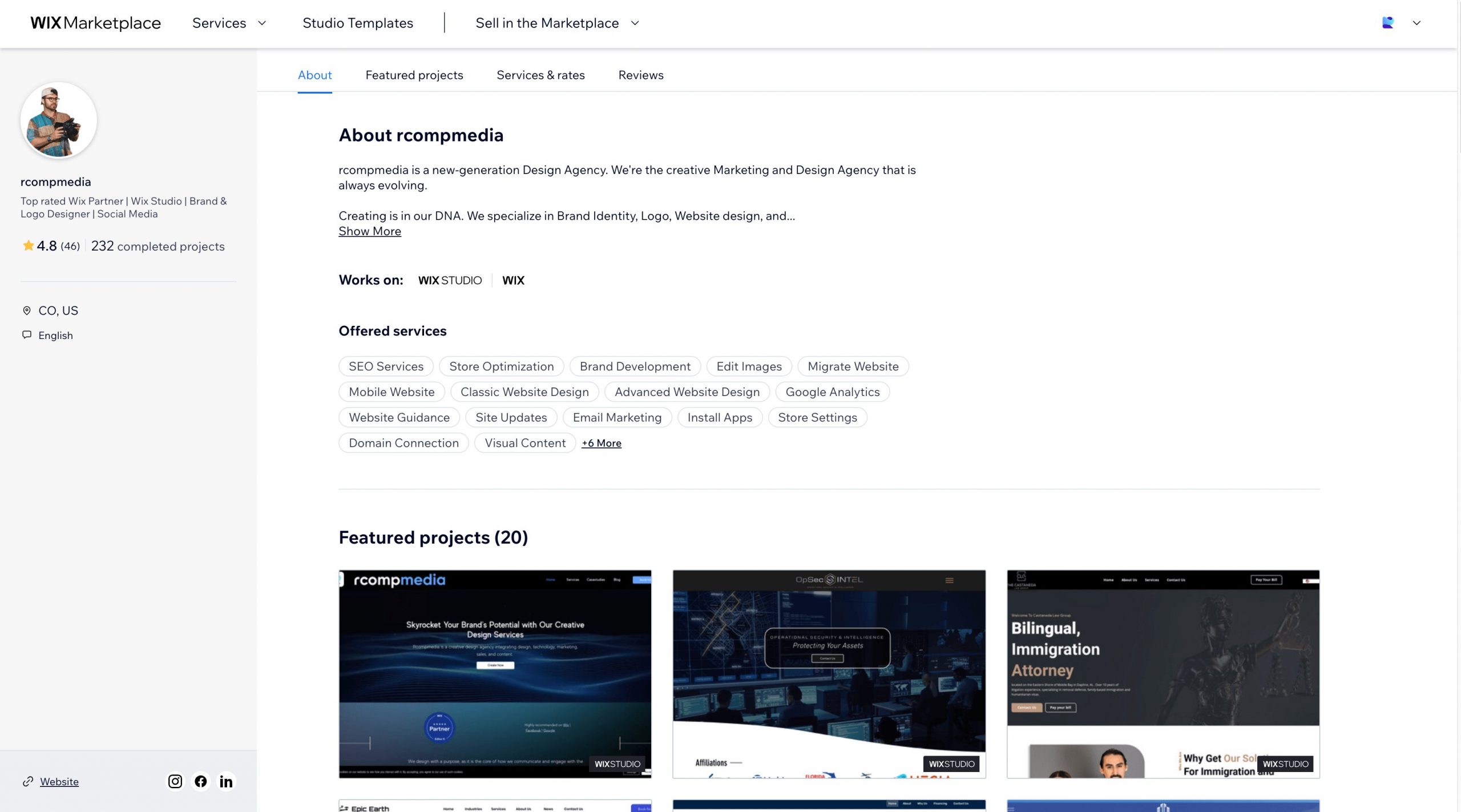
Task: Open the account menu chevron
Action: click(x=1416, y=23)
